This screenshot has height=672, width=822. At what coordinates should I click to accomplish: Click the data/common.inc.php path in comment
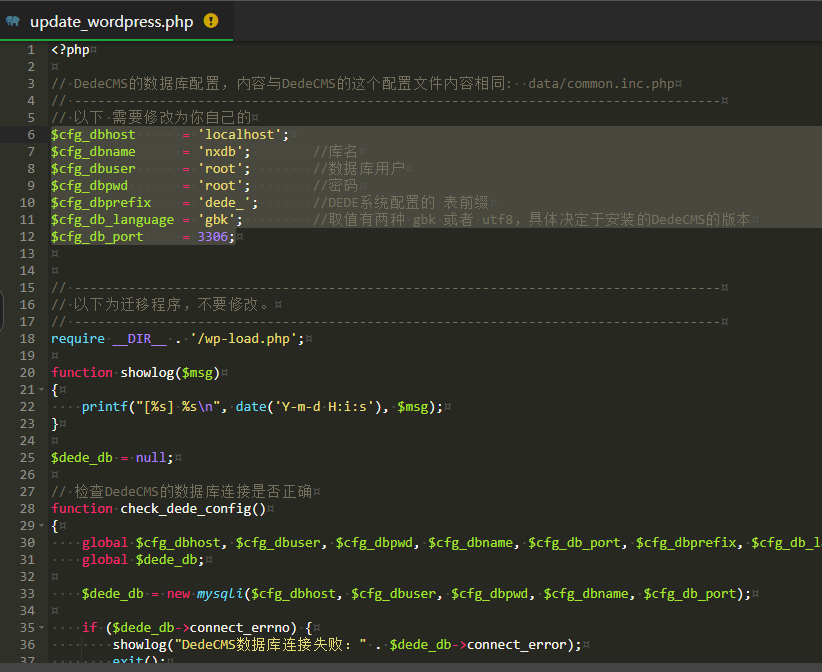point(600,83)
